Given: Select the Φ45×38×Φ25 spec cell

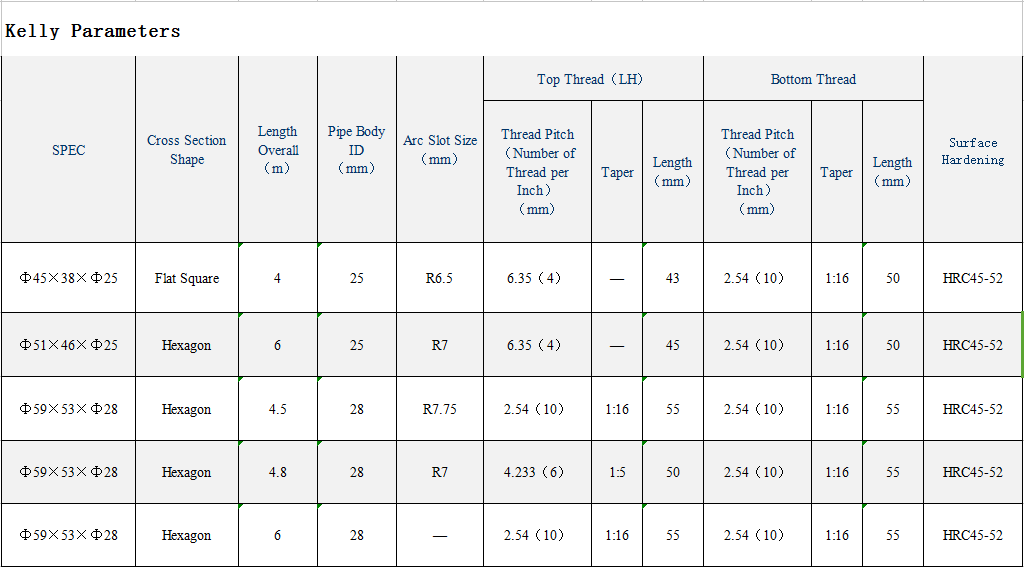Looking at the screenshot, I should [x=68, y=278].
